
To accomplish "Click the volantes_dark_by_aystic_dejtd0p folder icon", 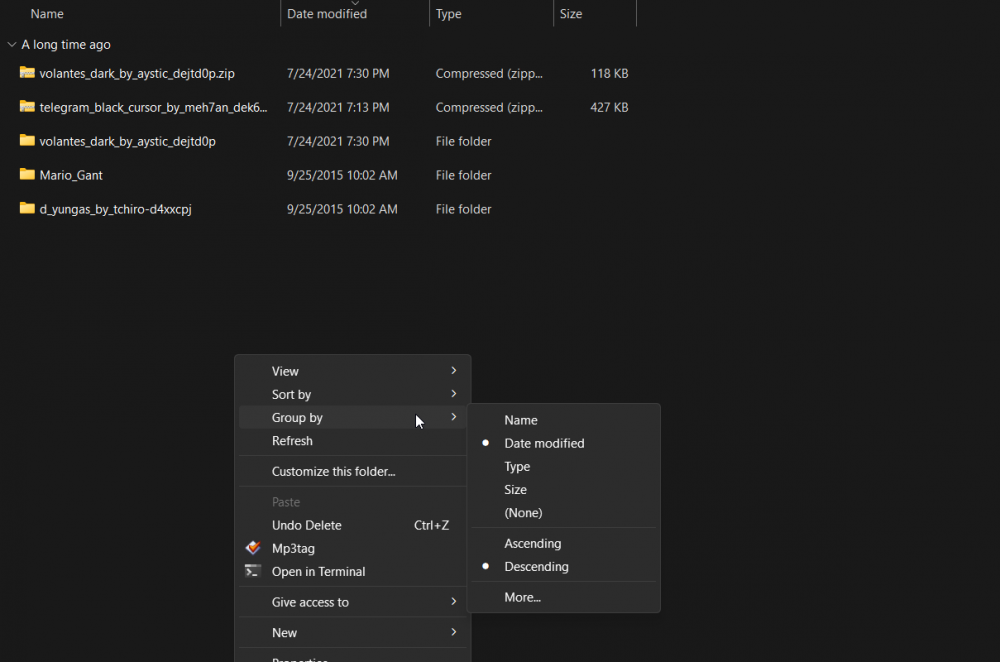I will pyautogui.click(x=25, y=141).
